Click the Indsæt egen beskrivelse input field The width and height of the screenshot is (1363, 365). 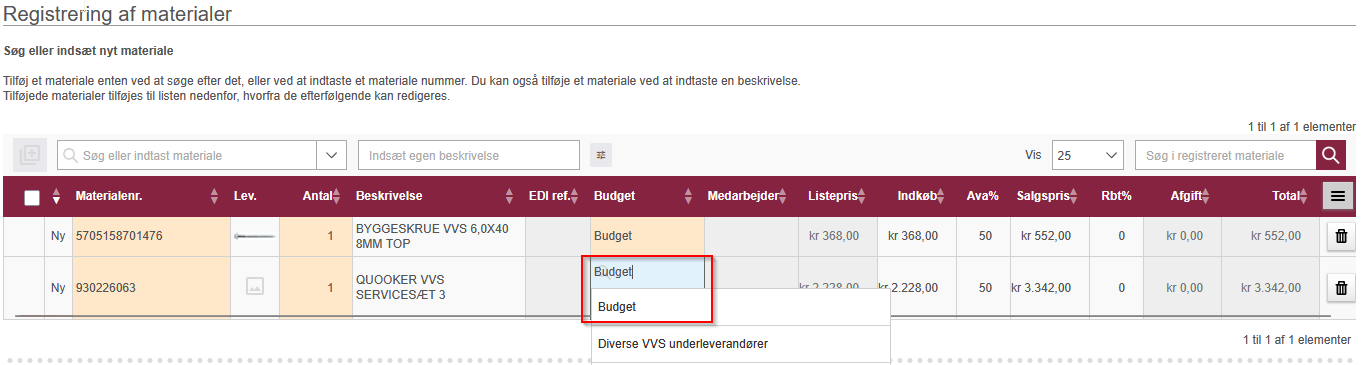[x=469, y=155]
